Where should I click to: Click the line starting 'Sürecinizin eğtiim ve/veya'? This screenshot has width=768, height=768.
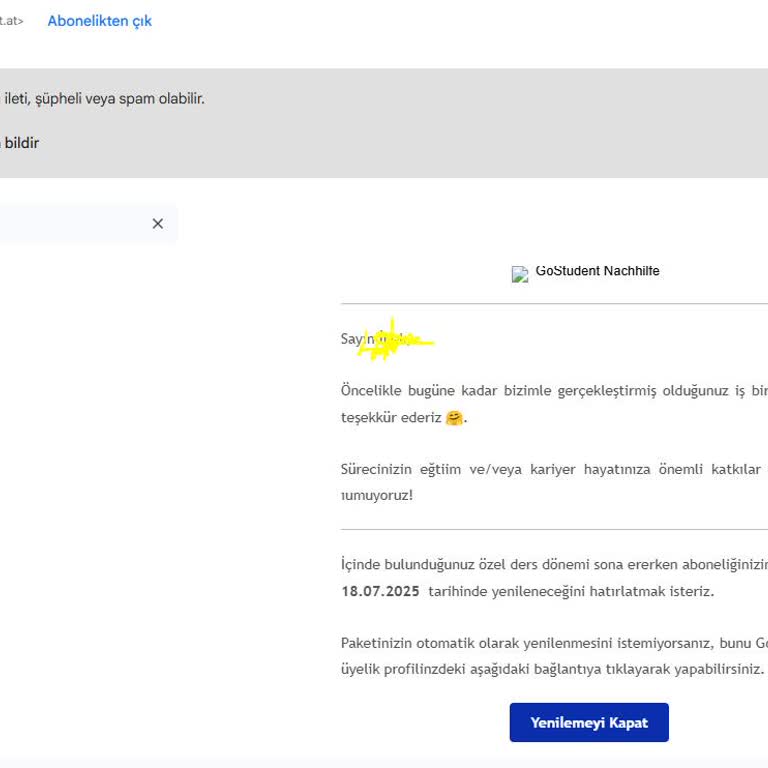pos(554,469)
